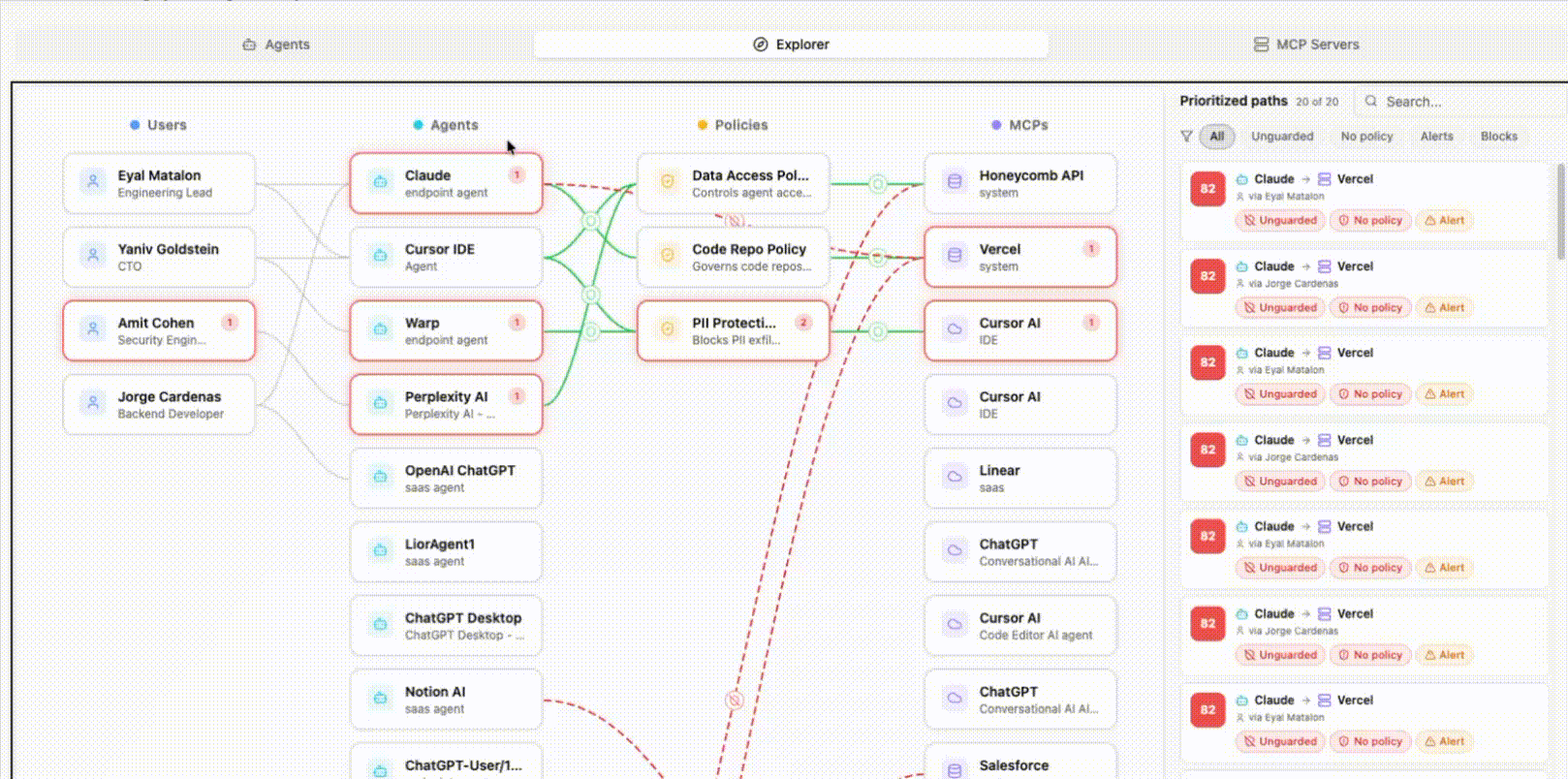This screenshot has width=1568, height=779.
Task: Switch to the Explorer tab
Action: (791, 45)
